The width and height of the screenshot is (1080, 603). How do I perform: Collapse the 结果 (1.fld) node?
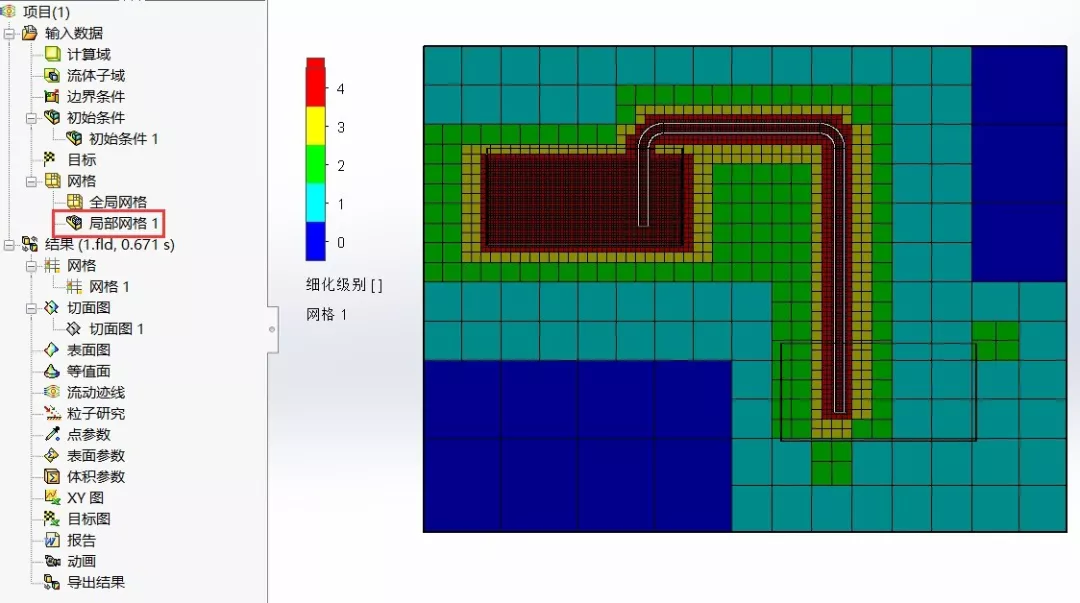(7, 244)
